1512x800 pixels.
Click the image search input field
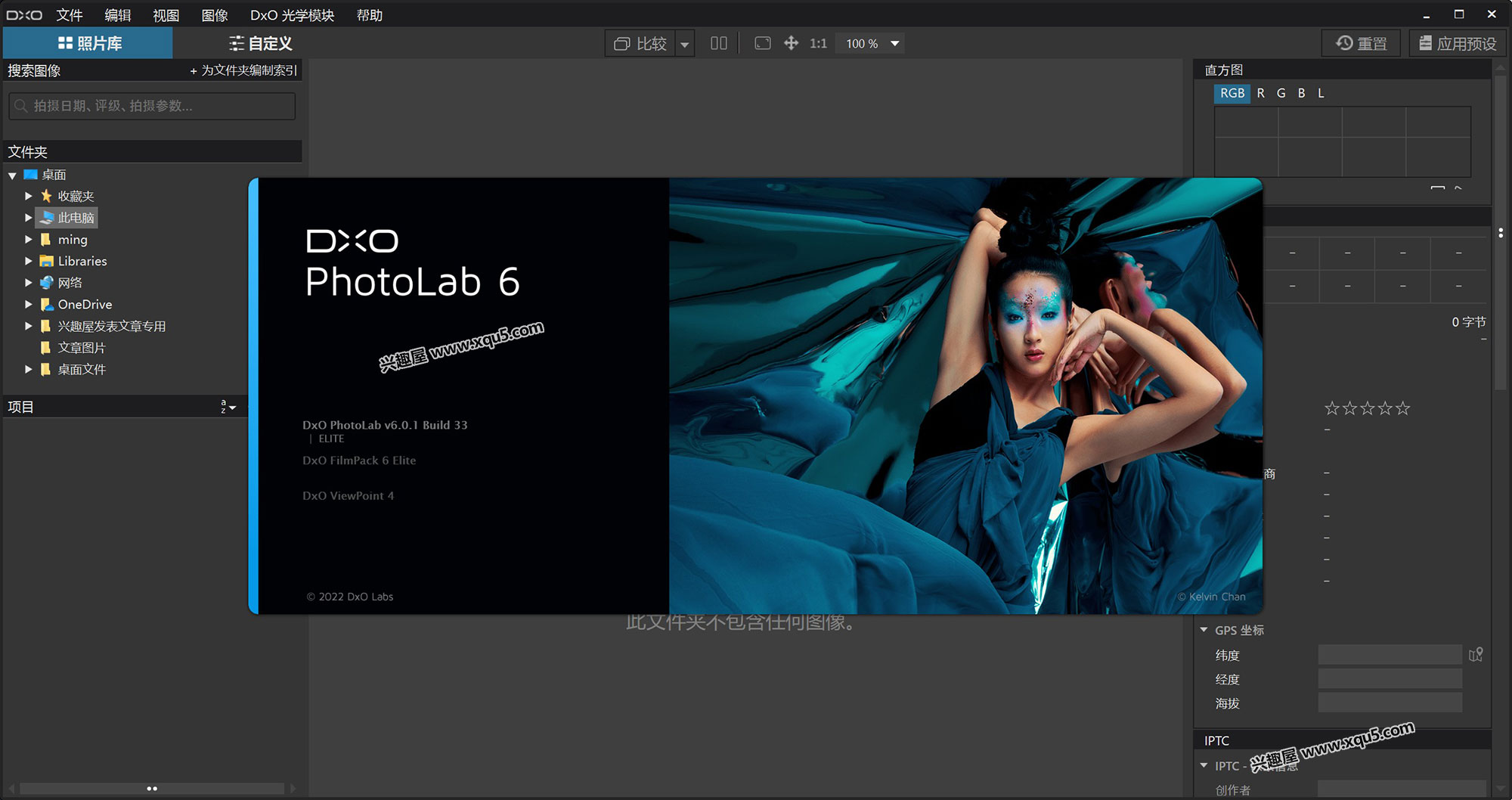point(152,106)
